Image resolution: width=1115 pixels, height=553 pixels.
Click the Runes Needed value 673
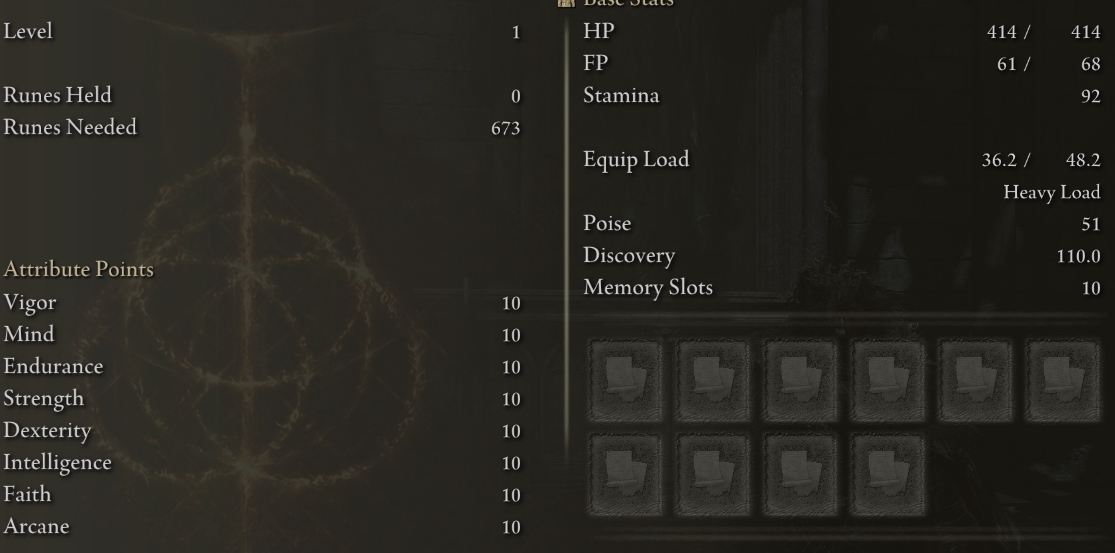506,128
